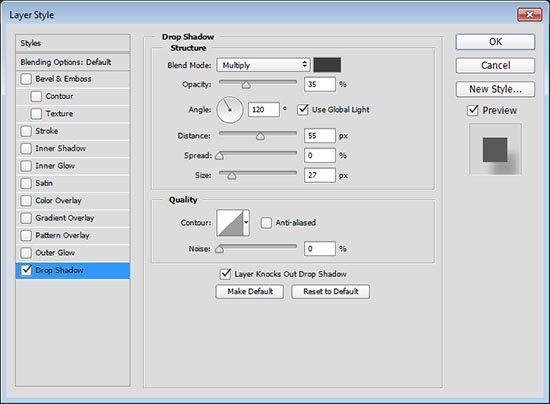Confirm with the OK button
550x404 pixels.
[x=495, y=42]
